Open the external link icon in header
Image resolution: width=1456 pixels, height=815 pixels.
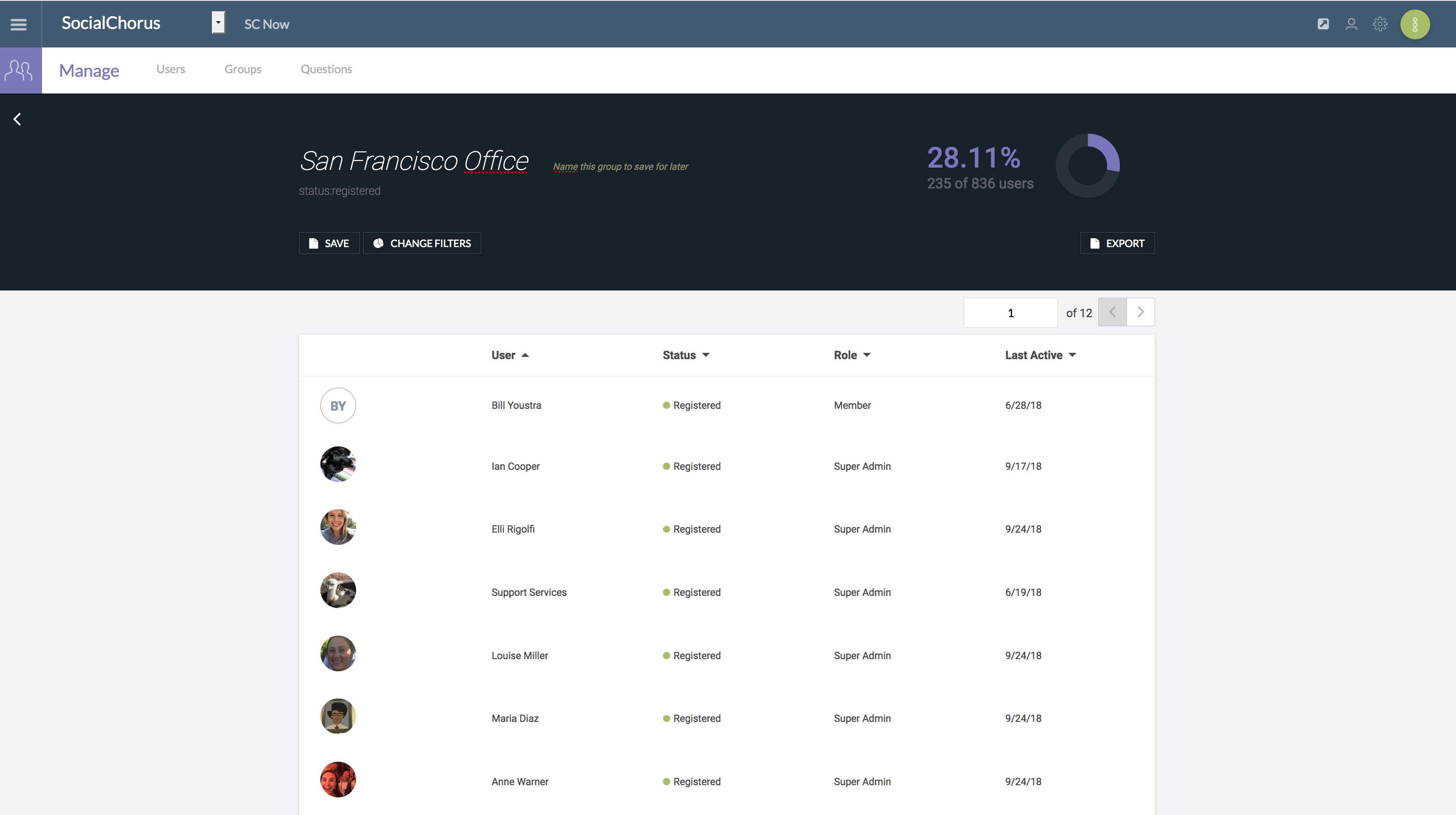click(x=1323, y=24)
